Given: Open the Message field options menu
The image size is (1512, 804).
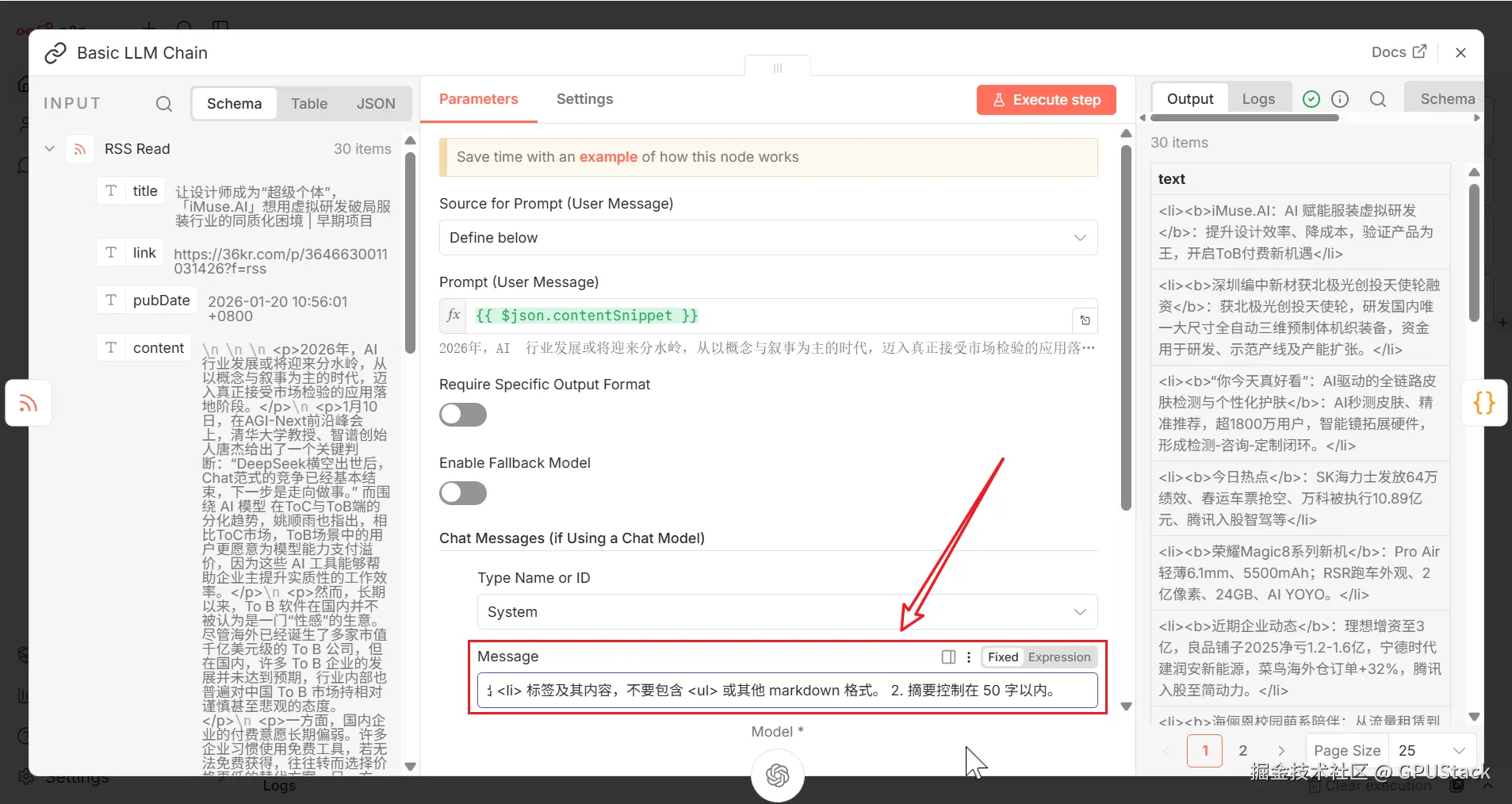Looking at the screenshot, I should pyautogui.click(x=969, y=657).
